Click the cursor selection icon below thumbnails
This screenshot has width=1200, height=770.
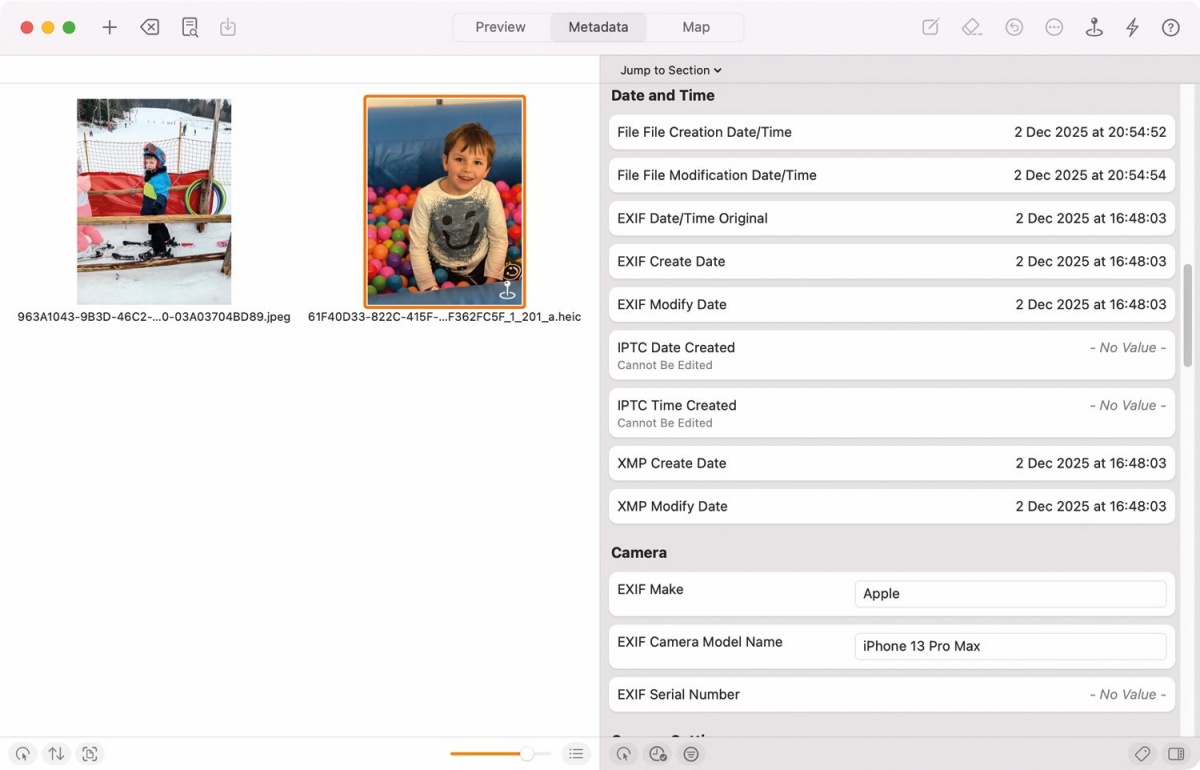pyautogui.click(x=23, y=754)
